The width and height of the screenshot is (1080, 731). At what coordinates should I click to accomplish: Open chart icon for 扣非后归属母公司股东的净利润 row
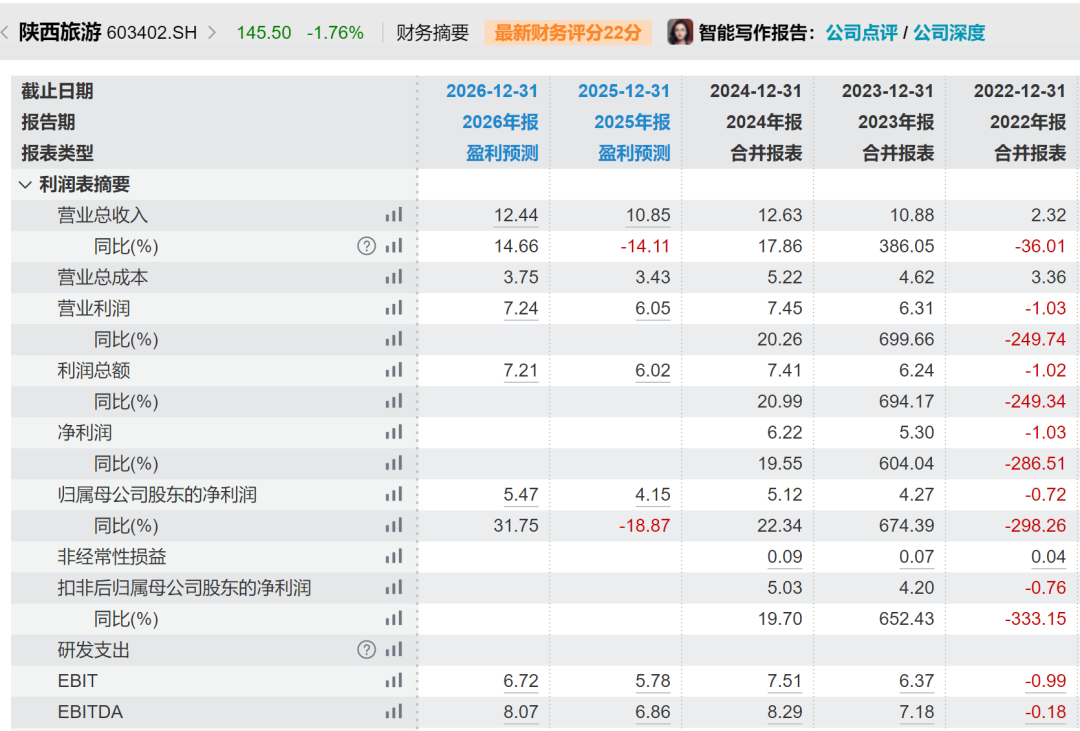point(394,587)
